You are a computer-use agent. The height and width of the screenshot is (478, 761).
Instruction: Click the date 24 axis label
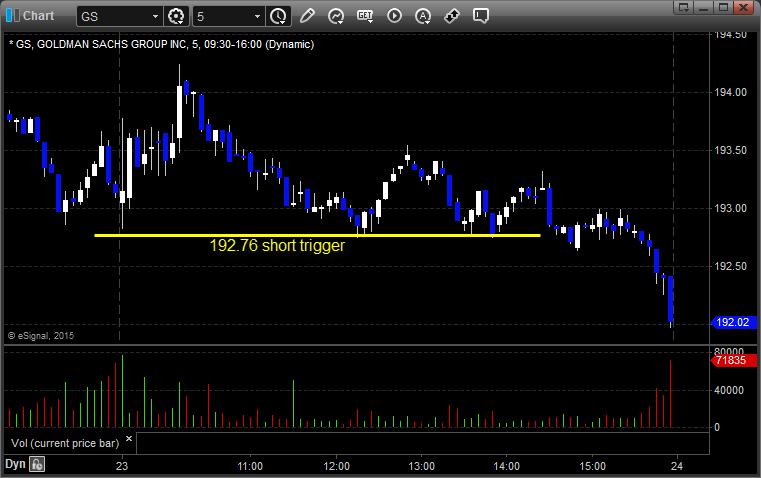pyautogui.click(x=677, y=466)
